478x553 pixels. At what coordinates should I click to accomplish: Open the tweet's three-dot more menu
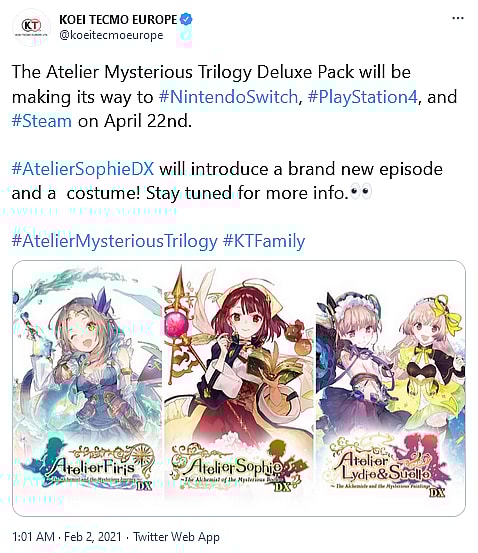tap(458, 18)
